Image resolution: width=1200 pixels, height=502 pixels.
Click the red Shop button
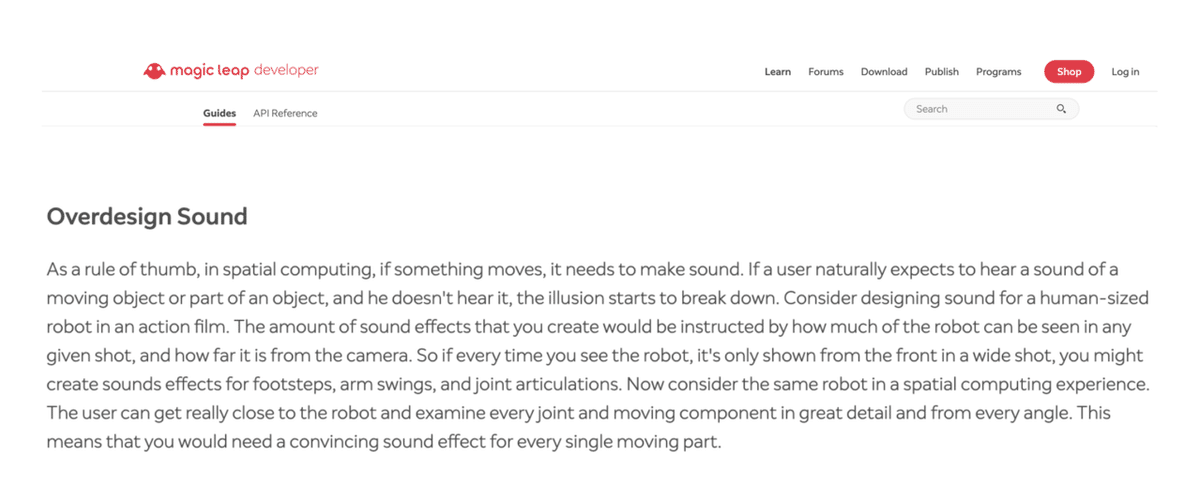[1069, 72]
